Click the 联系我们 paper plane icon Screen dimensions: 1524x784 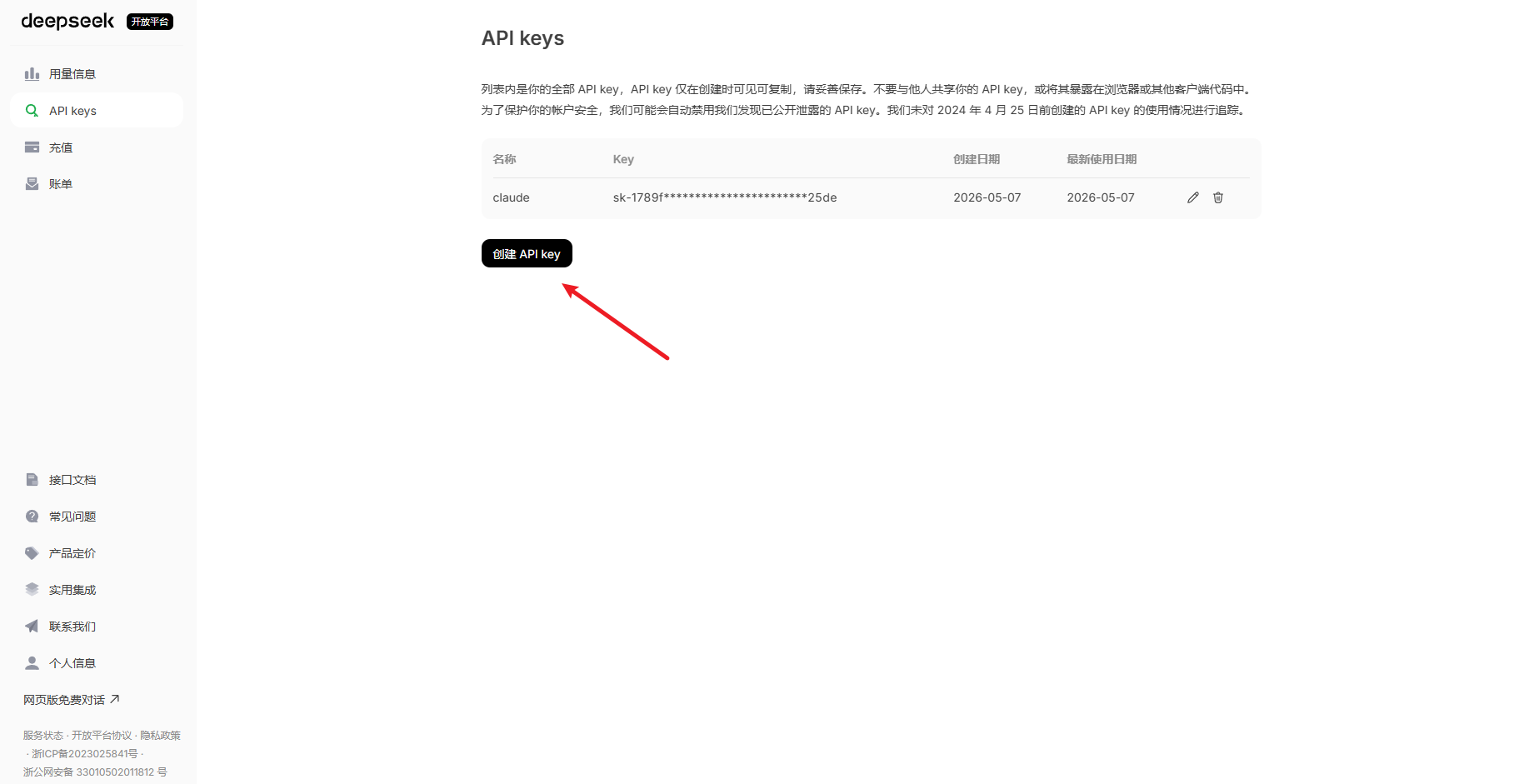tap(32, 627)
